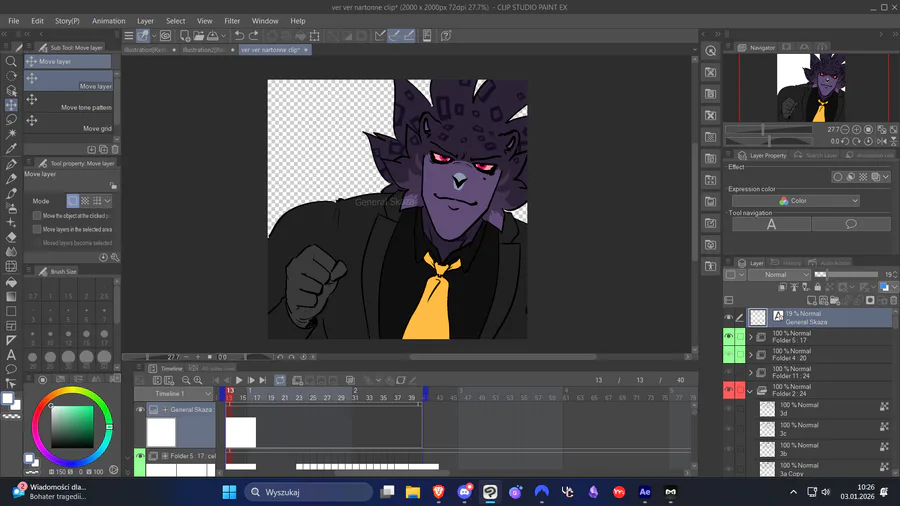Select the Eyedropper tool
The image size is (900, 506).
coord(11,149)
